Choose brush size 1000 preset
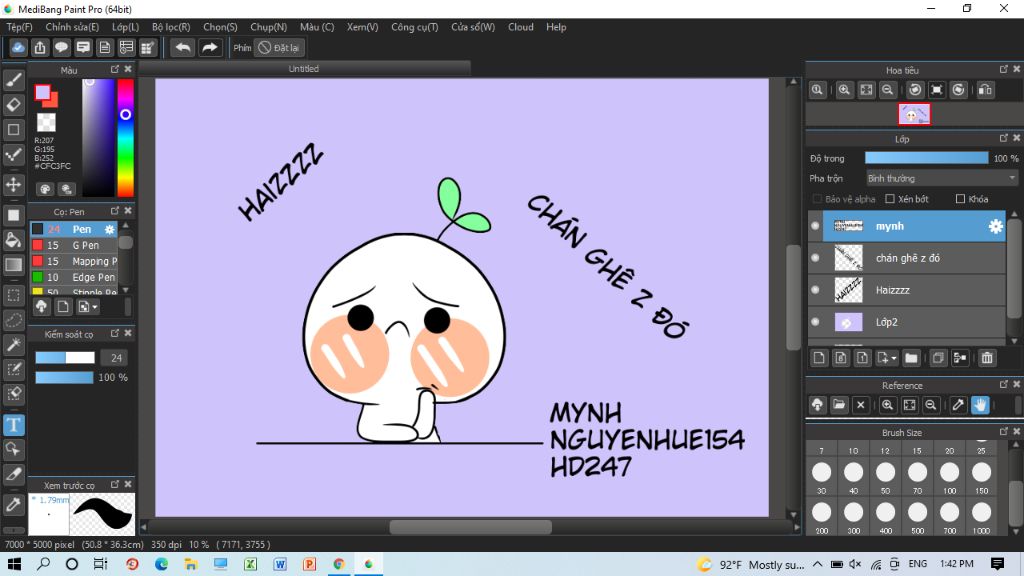Viewport: 1024px width, 576px height. coord(981,518)
